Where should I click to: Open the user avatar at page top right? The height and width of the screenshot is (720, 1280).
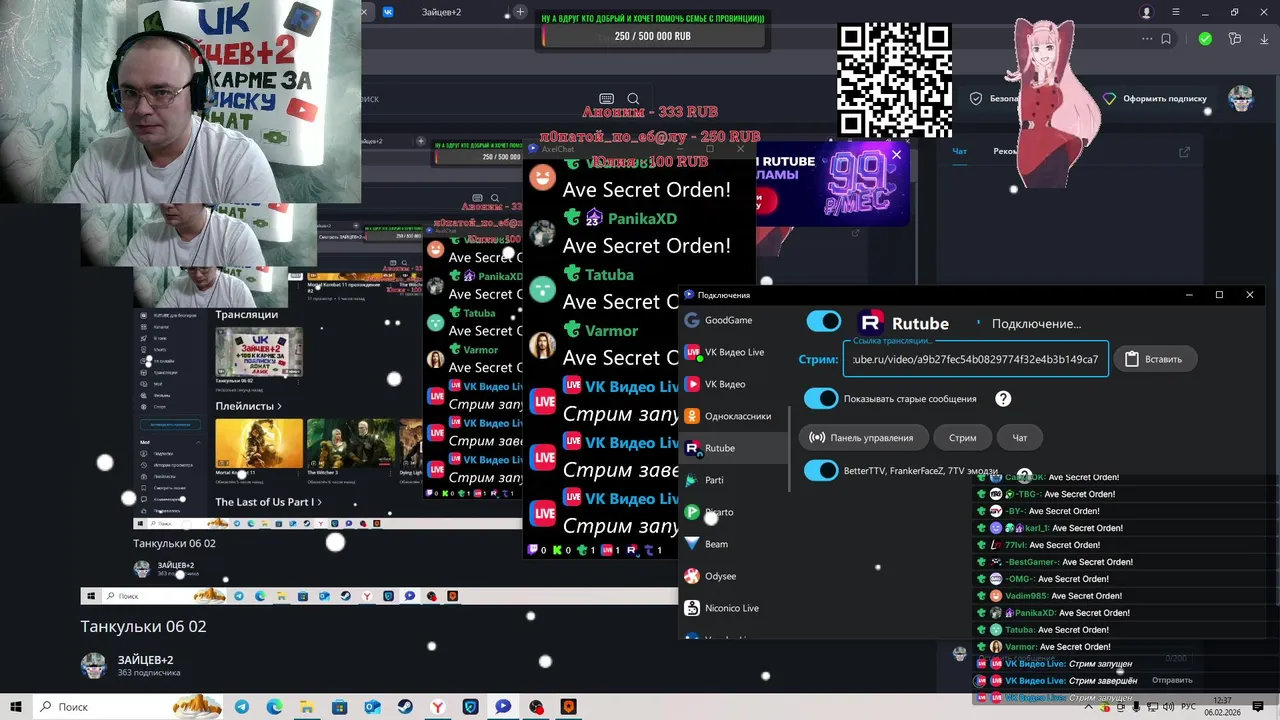[1241, 99]
